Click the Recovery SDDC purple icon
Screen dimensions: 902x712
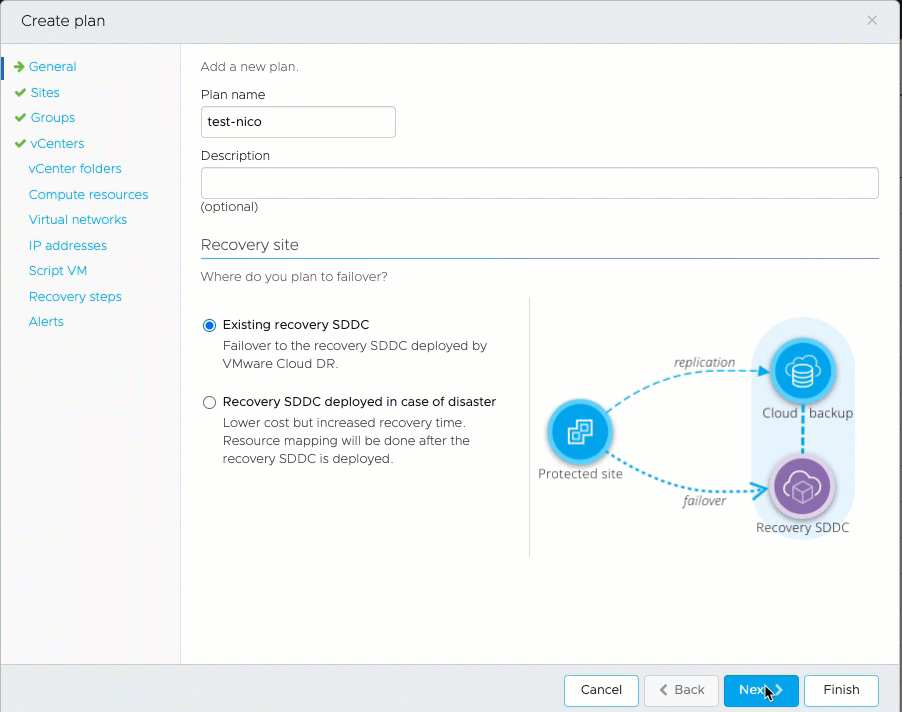(x=802, y=487)
